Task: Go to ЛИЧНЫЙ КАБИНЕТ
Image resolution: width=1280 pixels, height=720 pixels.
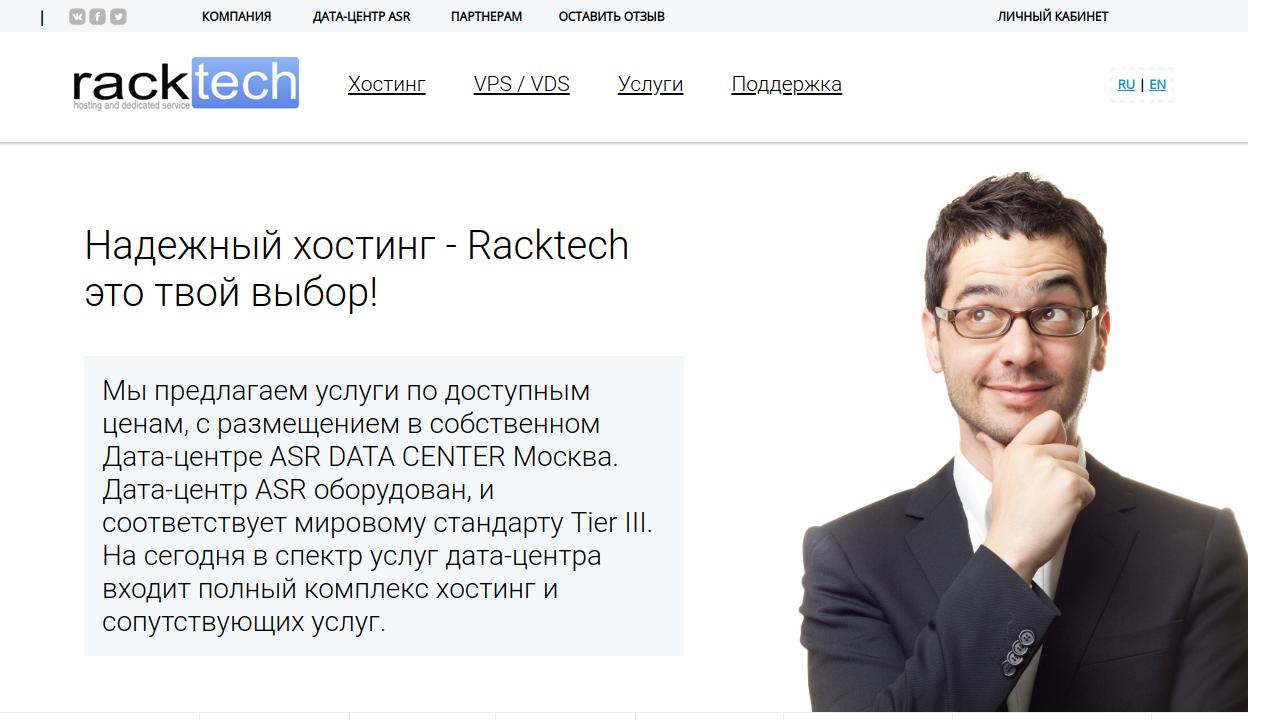Action: (x=1052, y=16)
